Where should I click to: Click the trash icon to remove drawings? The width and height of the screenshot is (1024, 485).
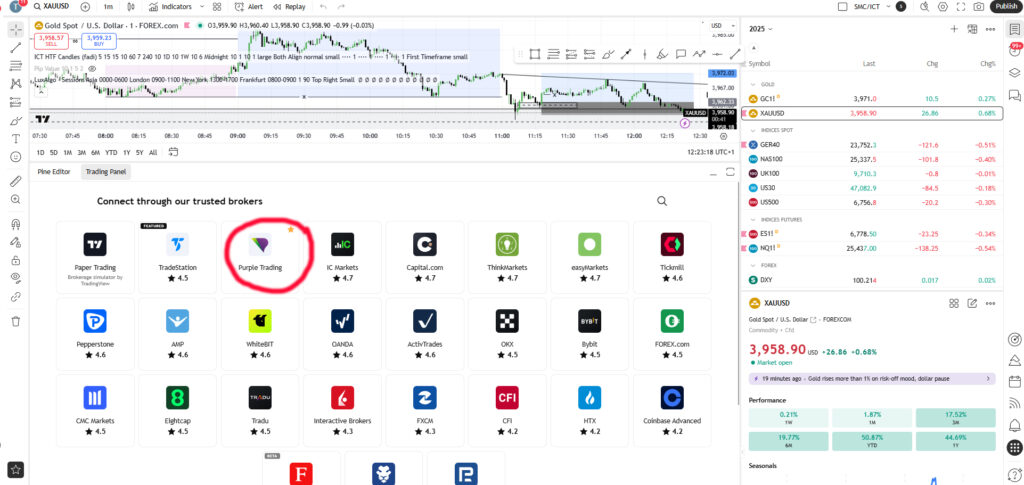point(15,321)
